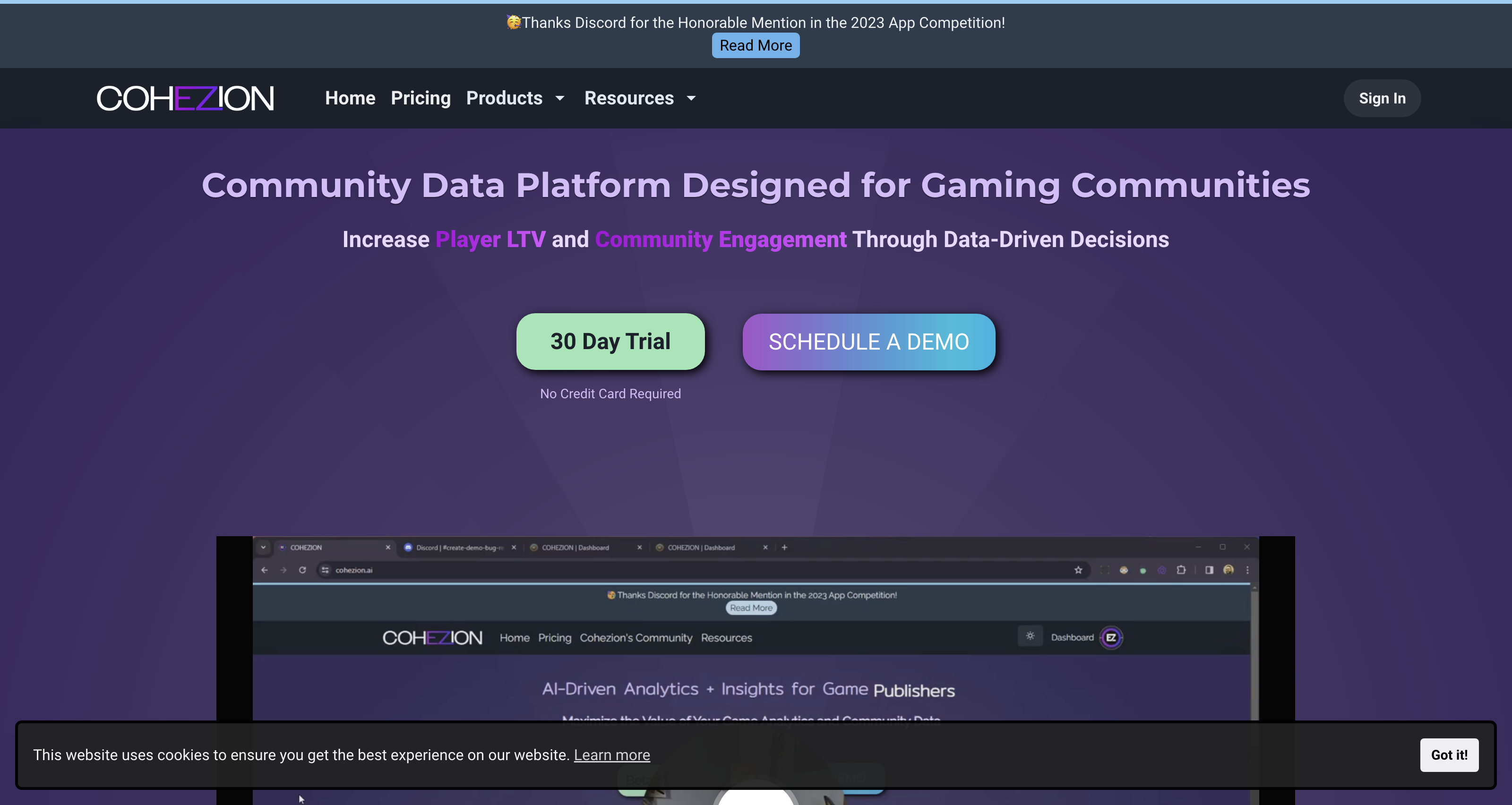The width and height of the screenshot is (1512, 805).
Task: Start the 30 Day Trial
Action: [610, 342]
